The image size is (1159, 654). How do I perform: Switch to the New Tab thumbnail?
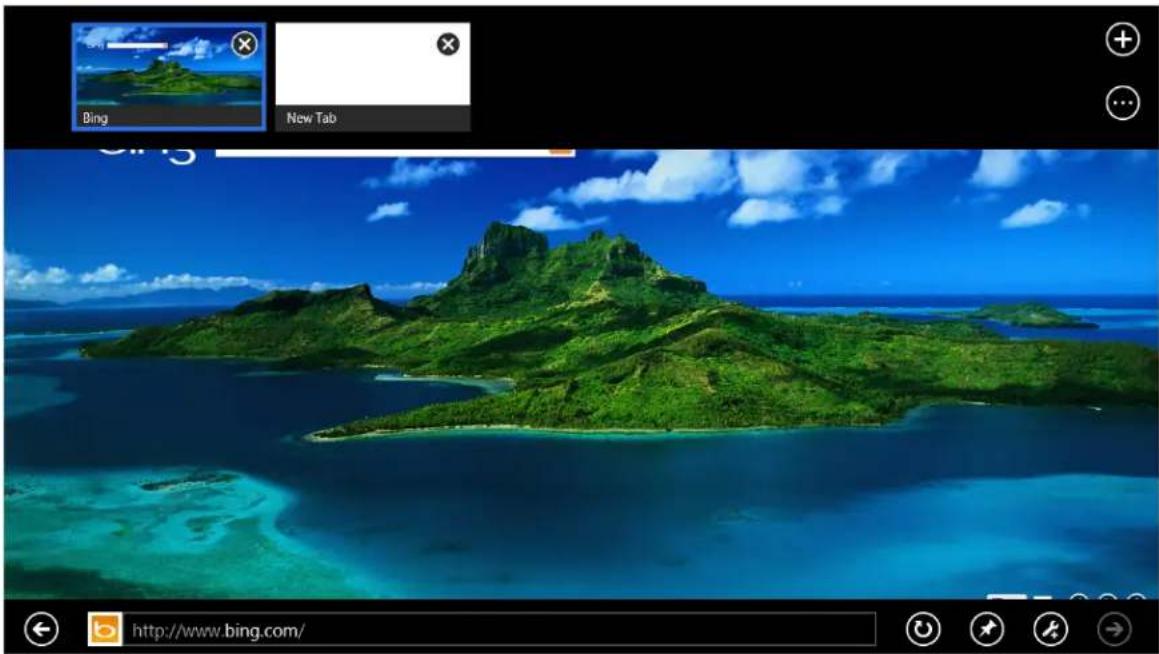373,77
